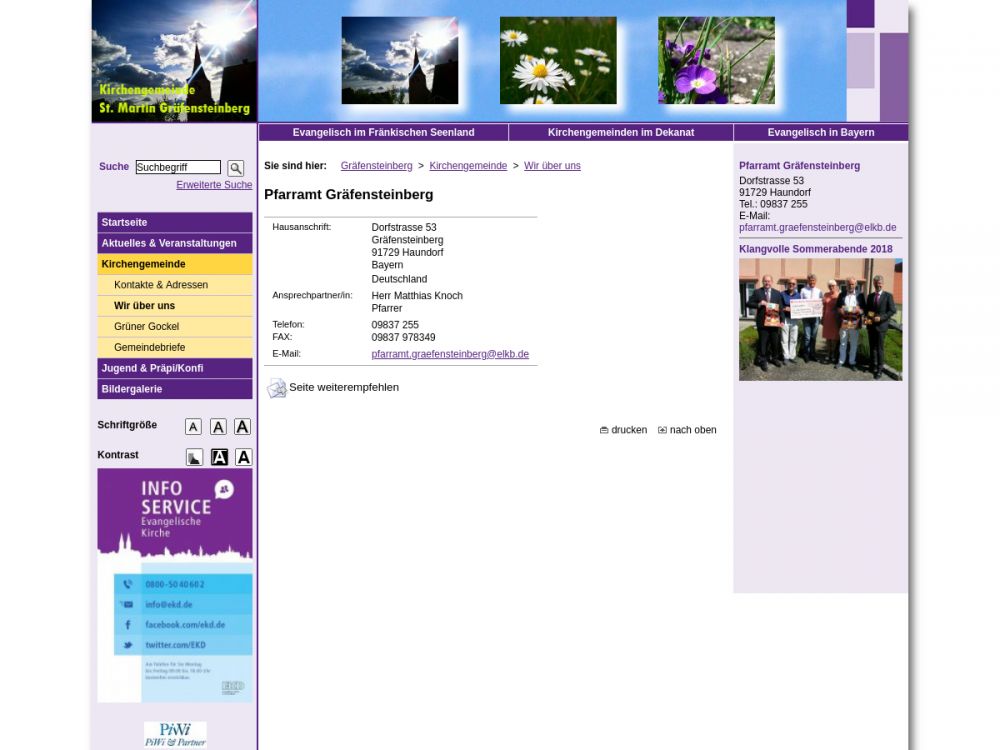Click the nach oben arrow icon
The width and height of the screenshot is (1000, 750).
(662, 430)
